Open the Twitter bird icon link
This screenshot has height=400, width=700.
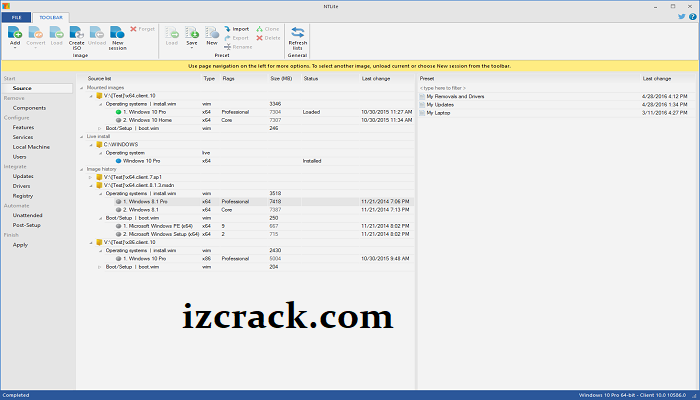pyautogui.click(x=682, y=17)
